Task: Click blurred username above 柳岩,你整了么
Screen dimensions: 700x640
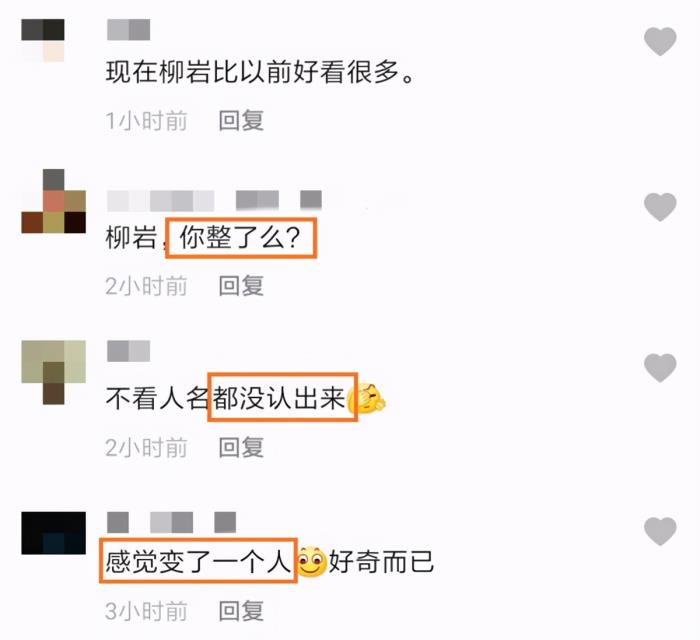Action: pyautogui.click(x=214, y=200)
